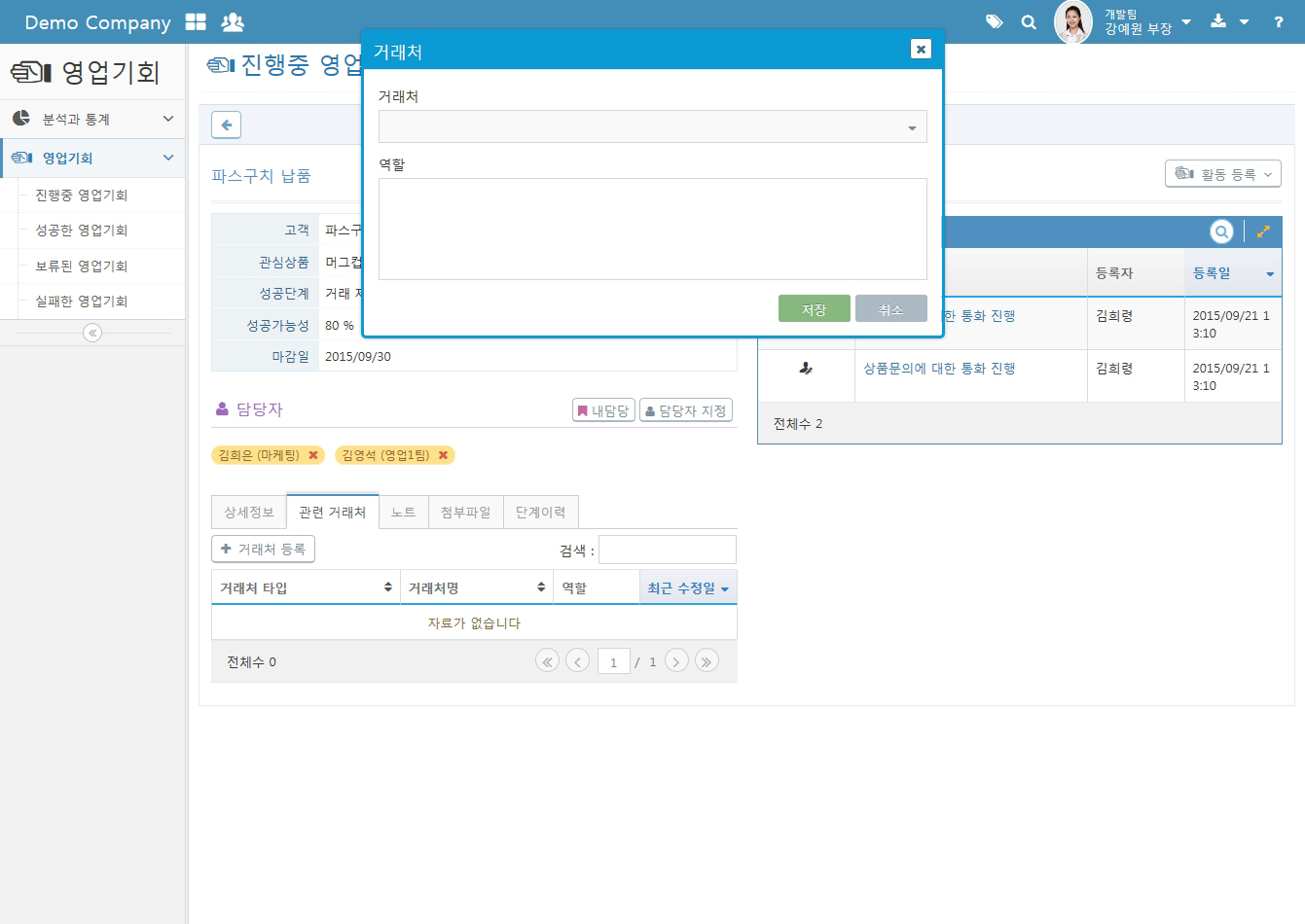
Task: Click the help question mark icon
Action: pos(1278,21)
